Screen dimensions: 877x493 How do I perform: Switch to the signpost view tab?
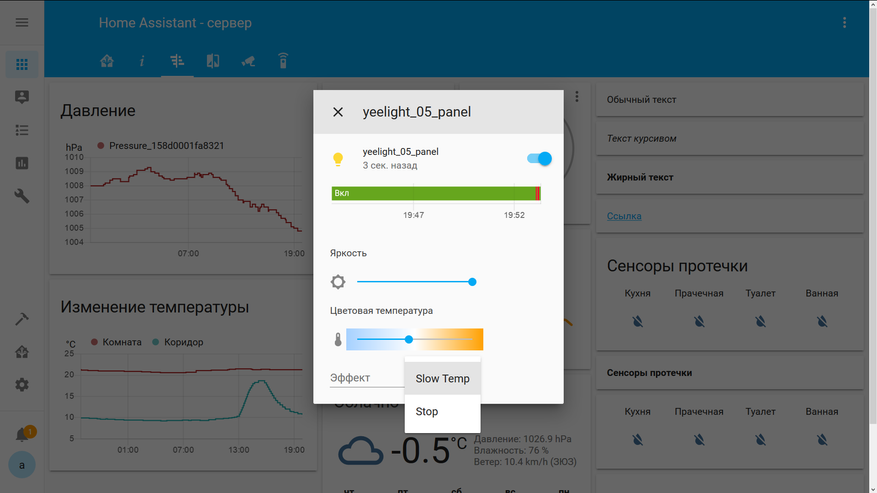177,60
